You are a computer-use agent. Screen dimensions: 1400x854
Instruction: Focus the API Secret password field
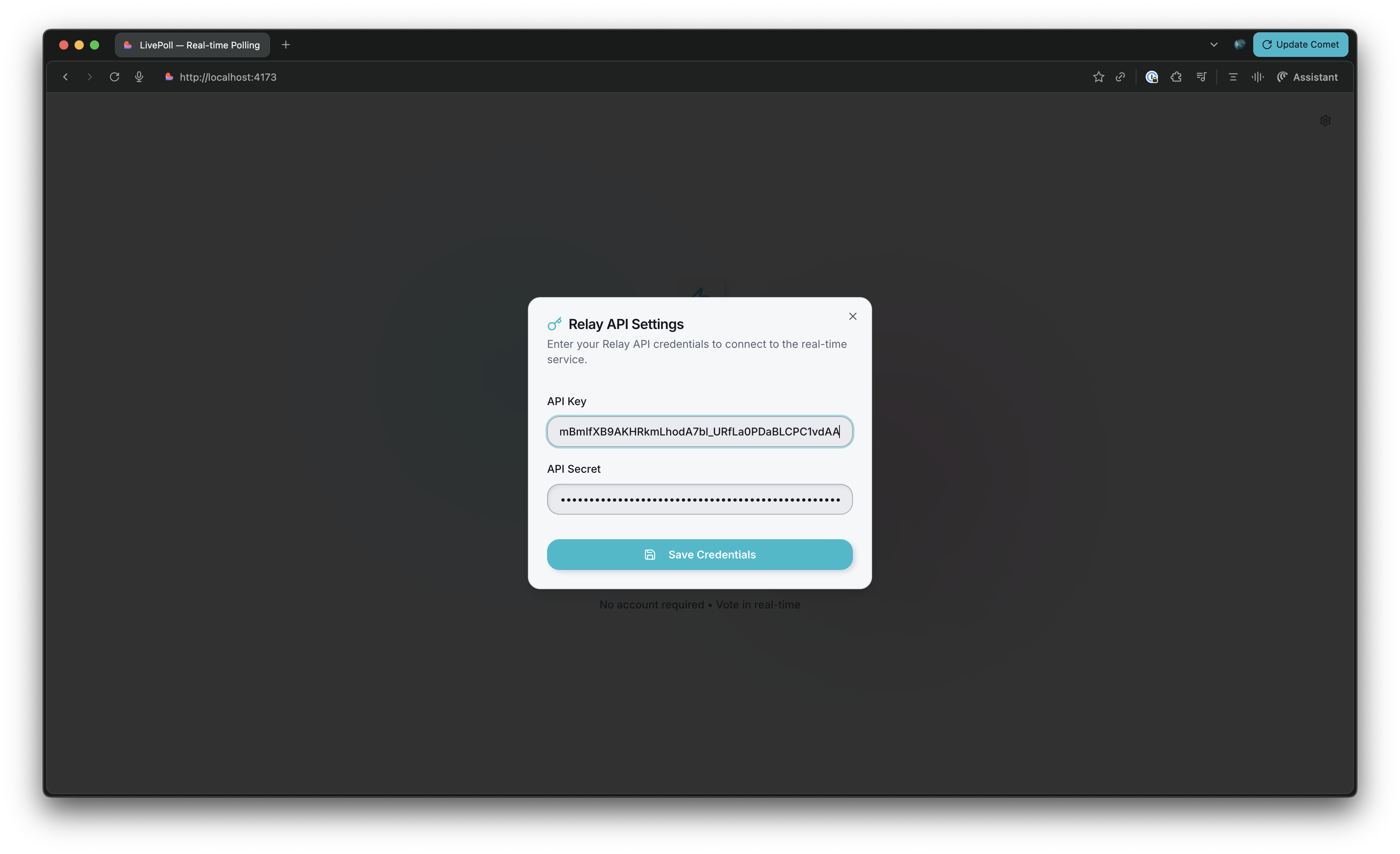(x=700, y=499)
